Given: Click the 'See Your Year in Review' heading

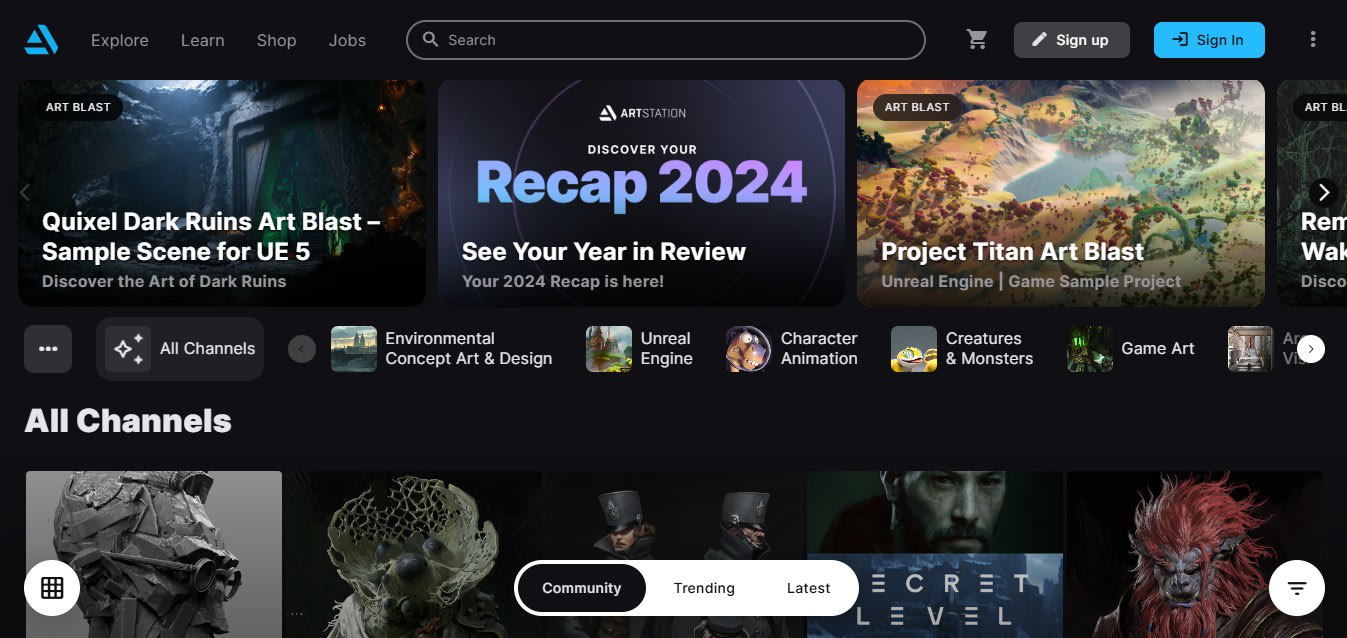Looking at the screenshot, I should 604,251.
